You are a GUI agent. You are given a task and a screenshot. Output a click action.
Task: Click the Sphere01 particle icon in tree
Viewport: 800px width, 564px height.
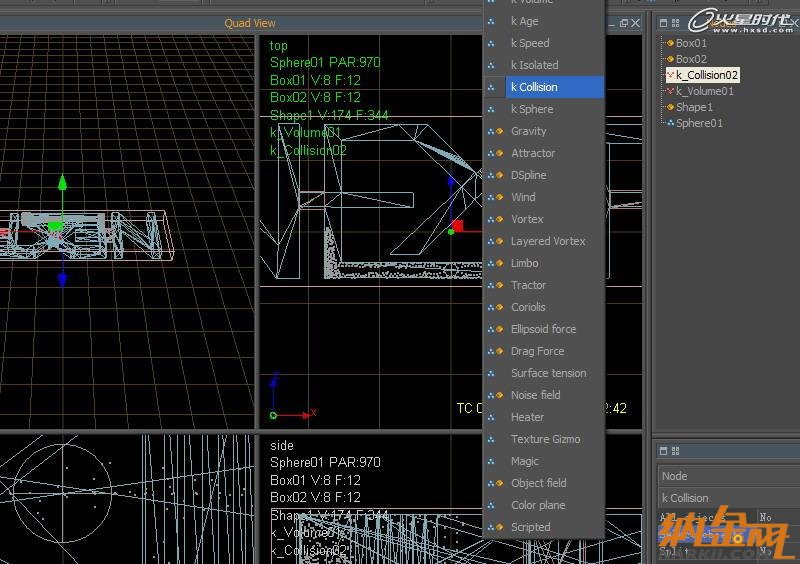click(670, 123)
